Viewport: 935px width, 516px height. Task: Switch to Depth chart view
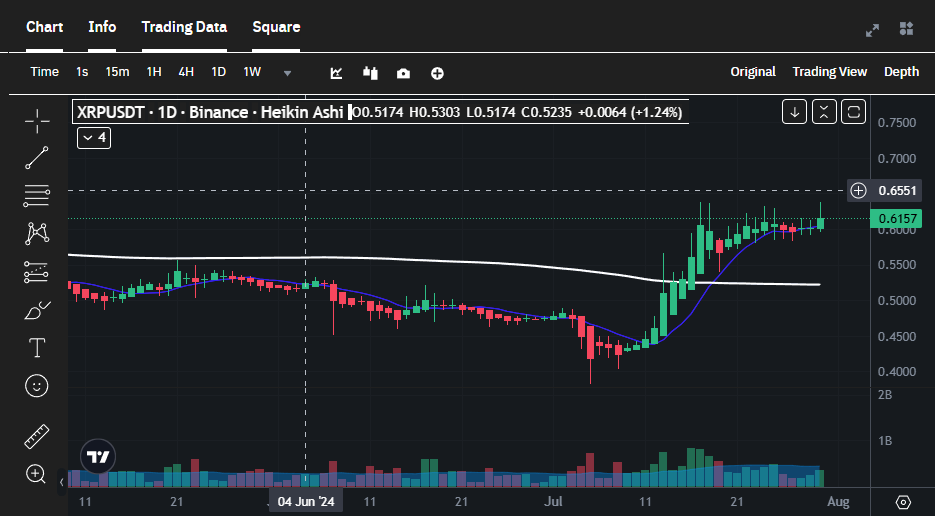click(x=901, y=72)
